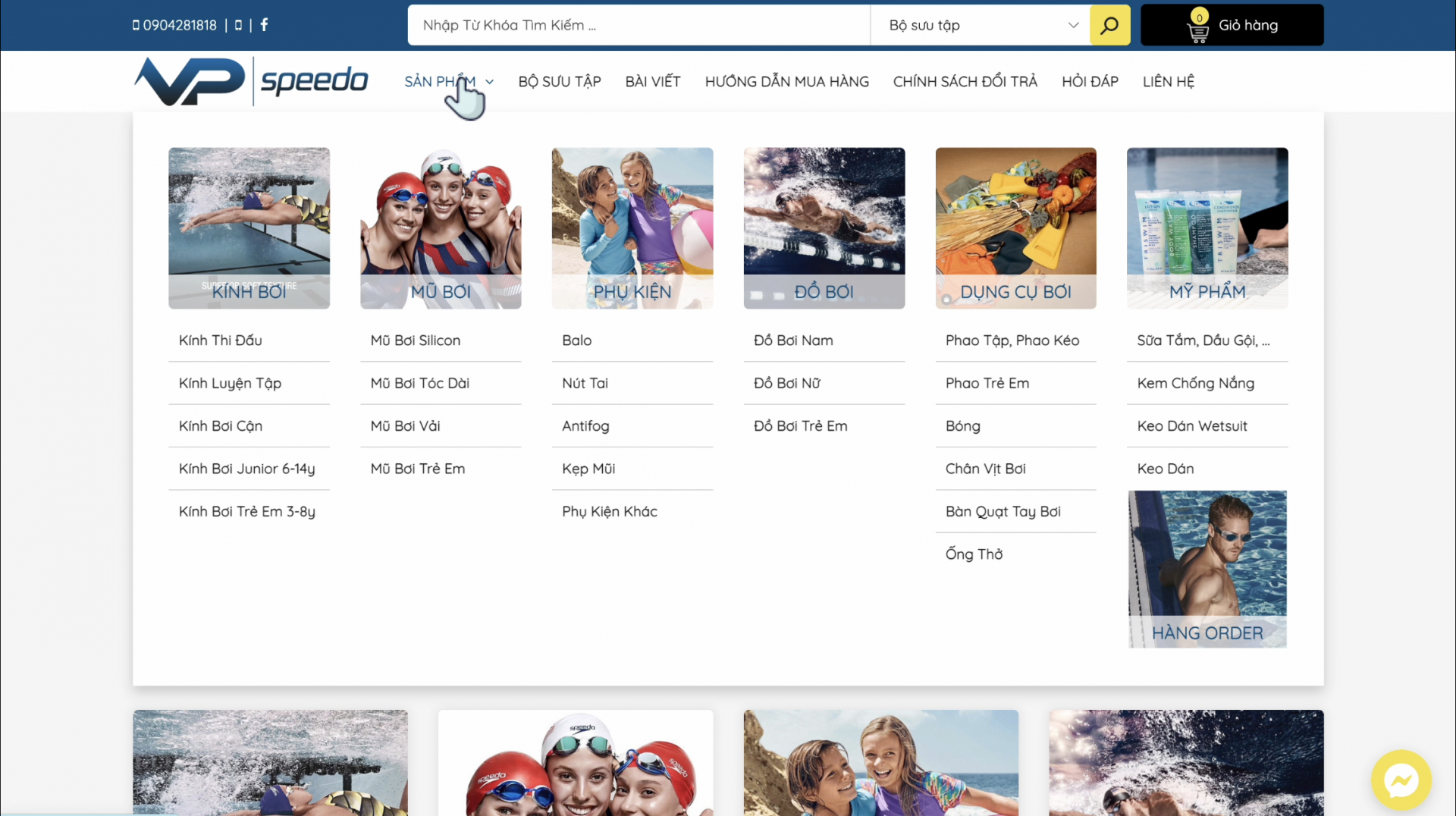This screenshot has height=816, width=1456.
Task: Click the yellow magnifier search button
Action: pos(1109,25)
